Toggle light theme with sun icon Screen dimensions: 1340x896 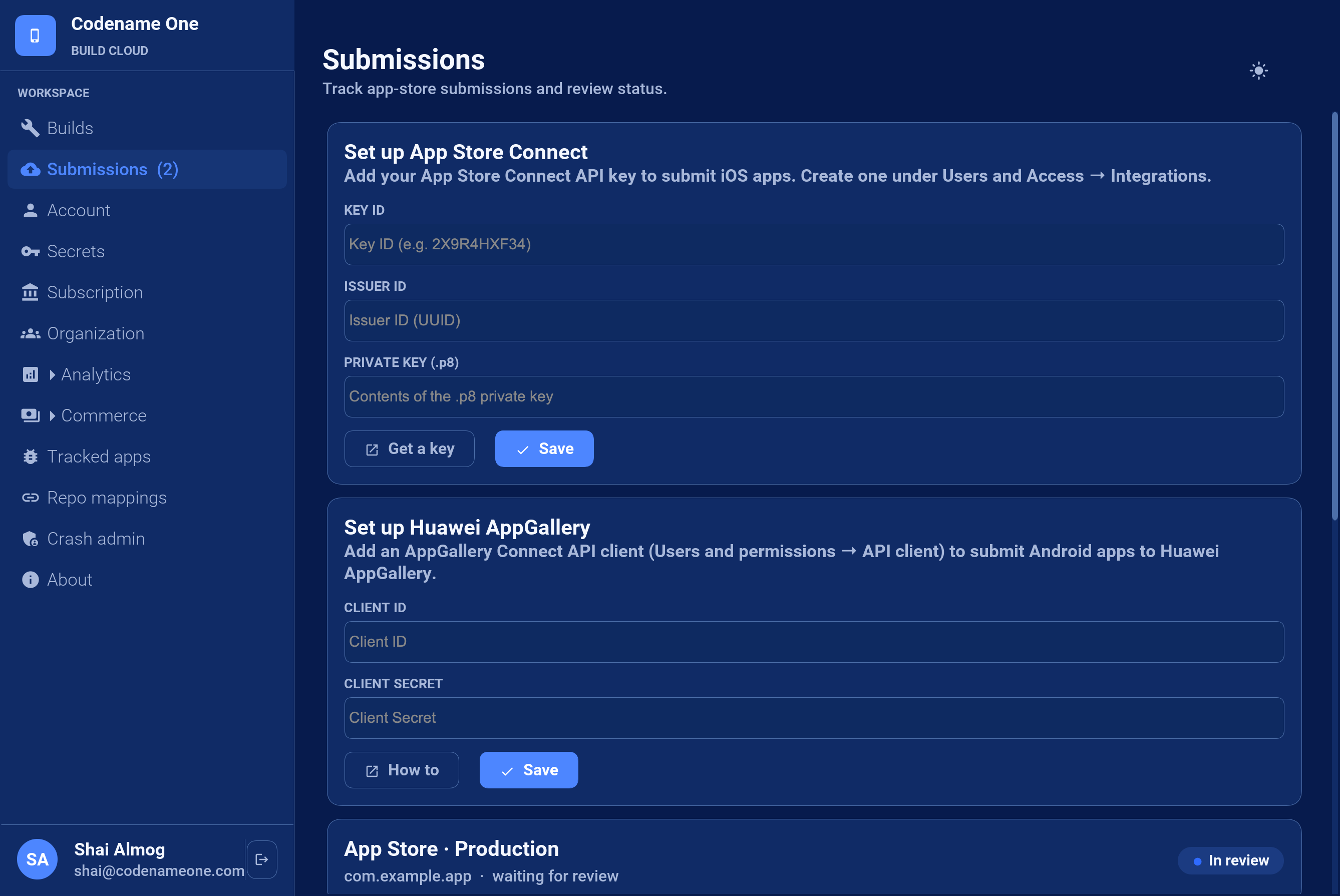pos(1259,71)
